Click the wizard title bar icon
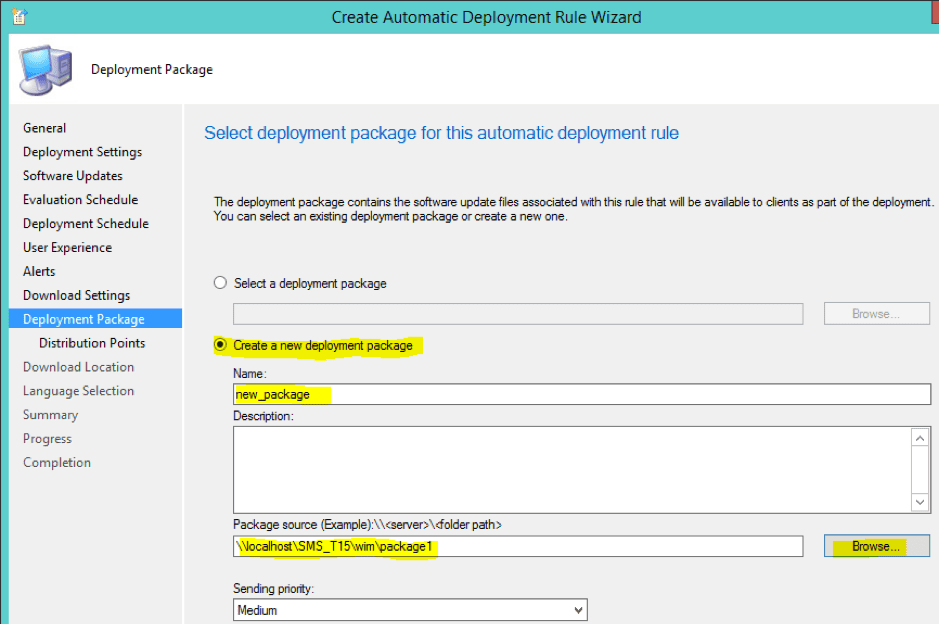The width and height of the screenshot is (939, 624). coord(19,17)
